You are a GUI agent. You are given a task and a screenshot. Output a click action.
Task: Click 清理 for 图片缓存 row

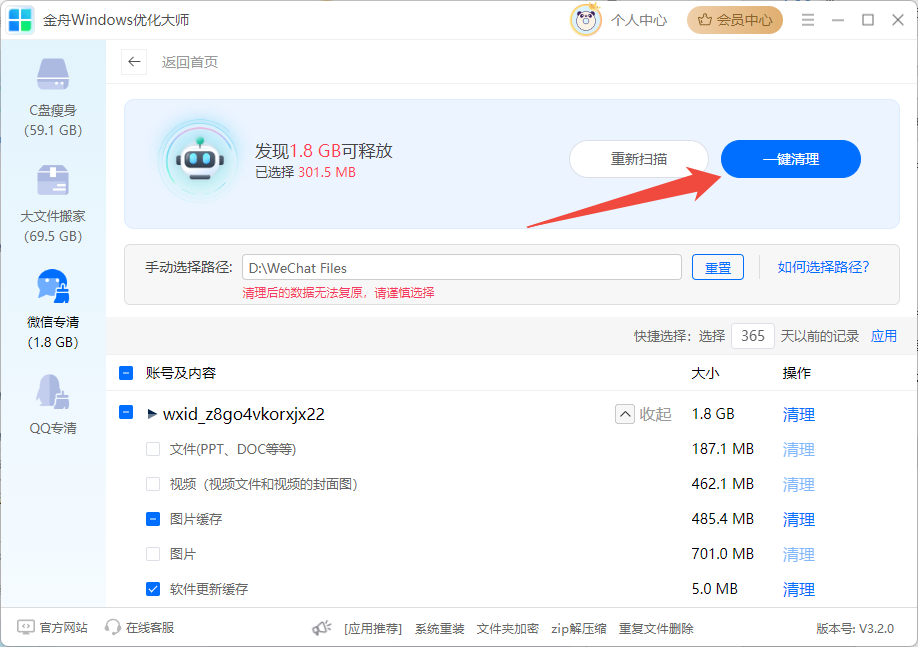tap(799, 519)
